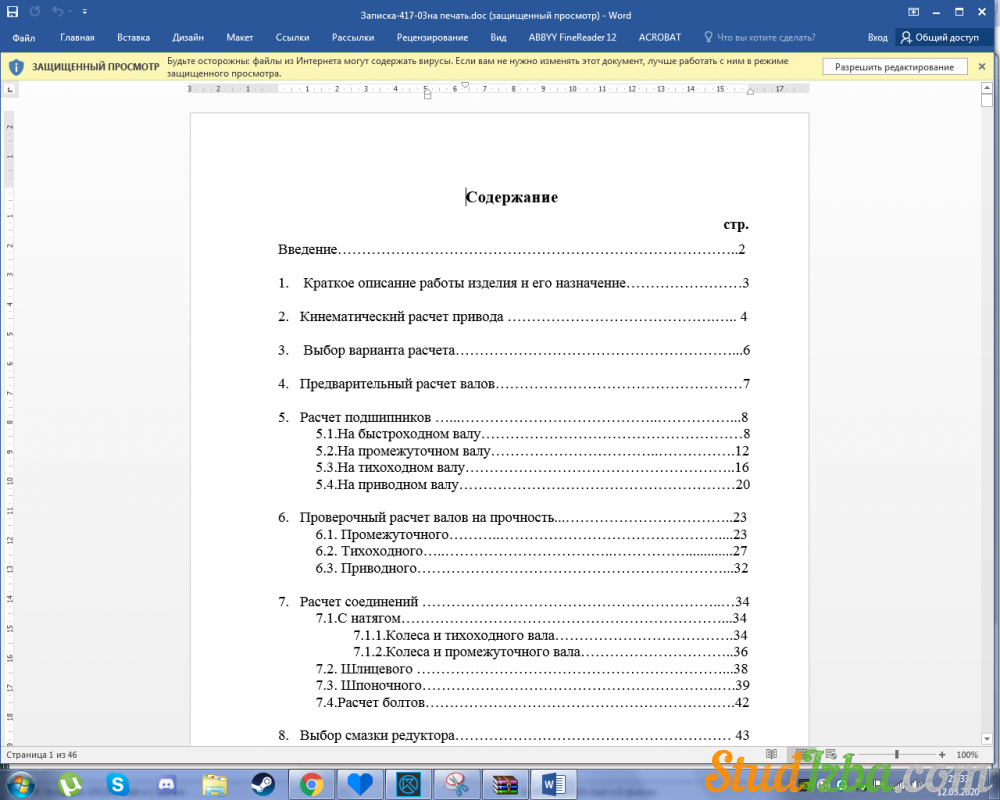
Task: Open the ACROBAT ribbon tab
Action: coord(659,38)
